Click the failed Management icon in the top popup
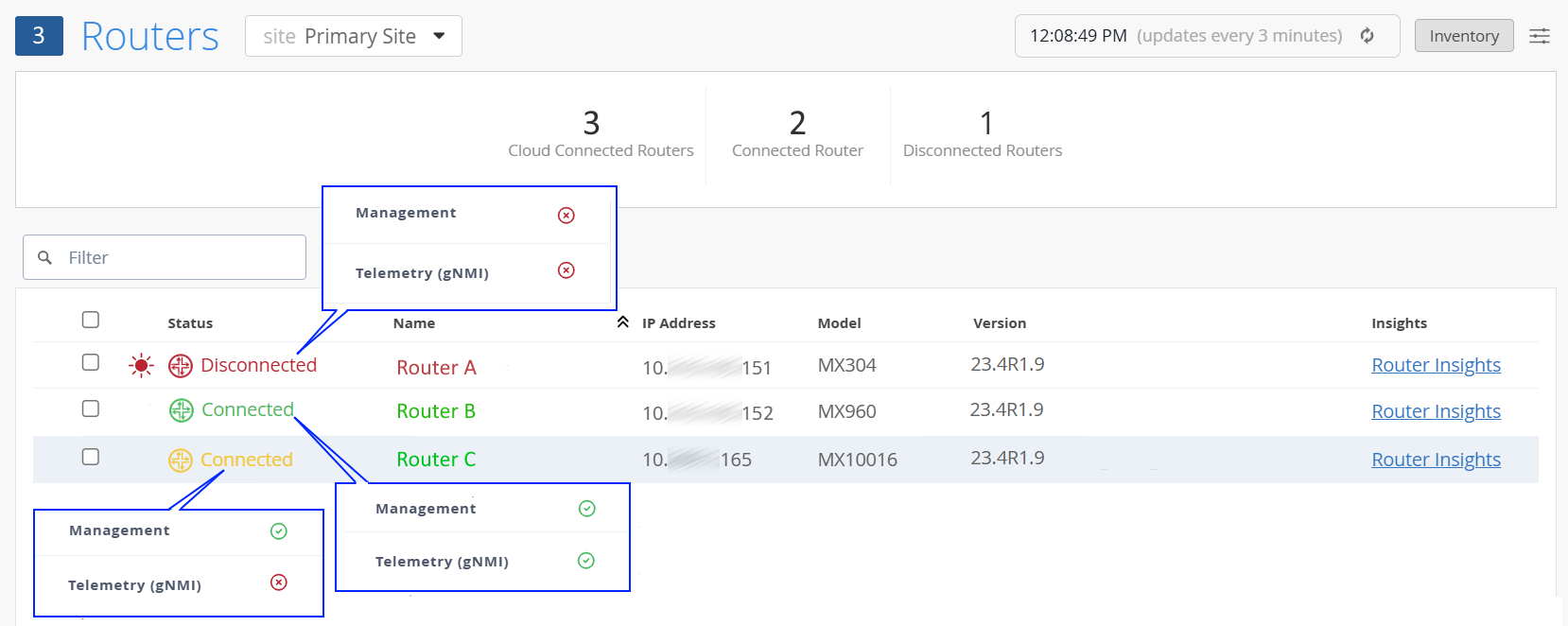The width and height of the screenshot is (1568, 626). 566,216
